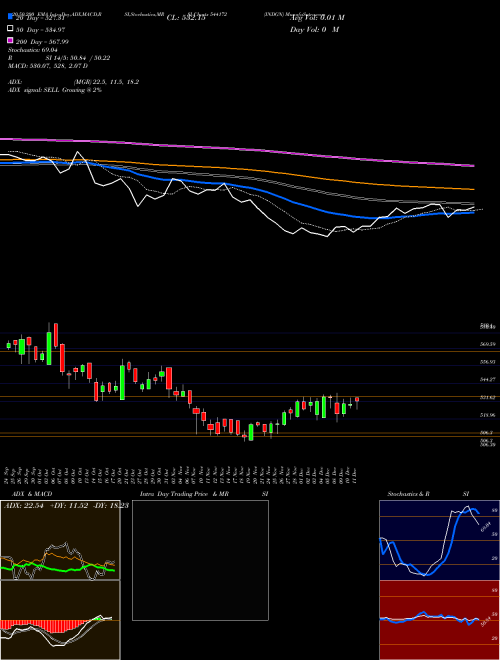Viewport: 500px width, 660px height.
Task: Select the '200 Day = 567.99' legend text
Action: point(42,42)
